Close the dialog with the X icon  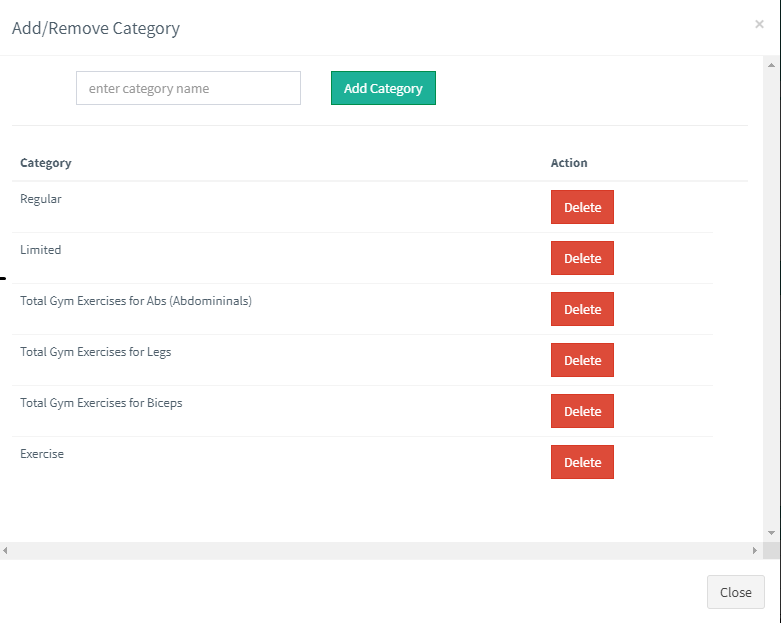click(x=759, y=24)
